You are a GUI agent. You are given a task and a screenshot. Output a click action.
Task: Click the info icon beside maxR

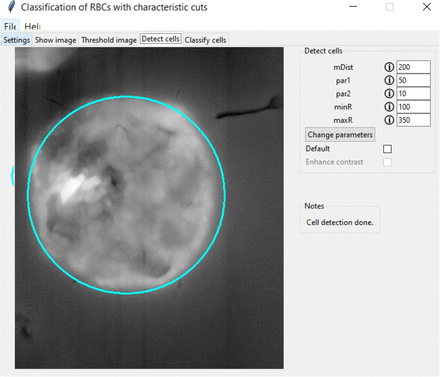point(389,120)
